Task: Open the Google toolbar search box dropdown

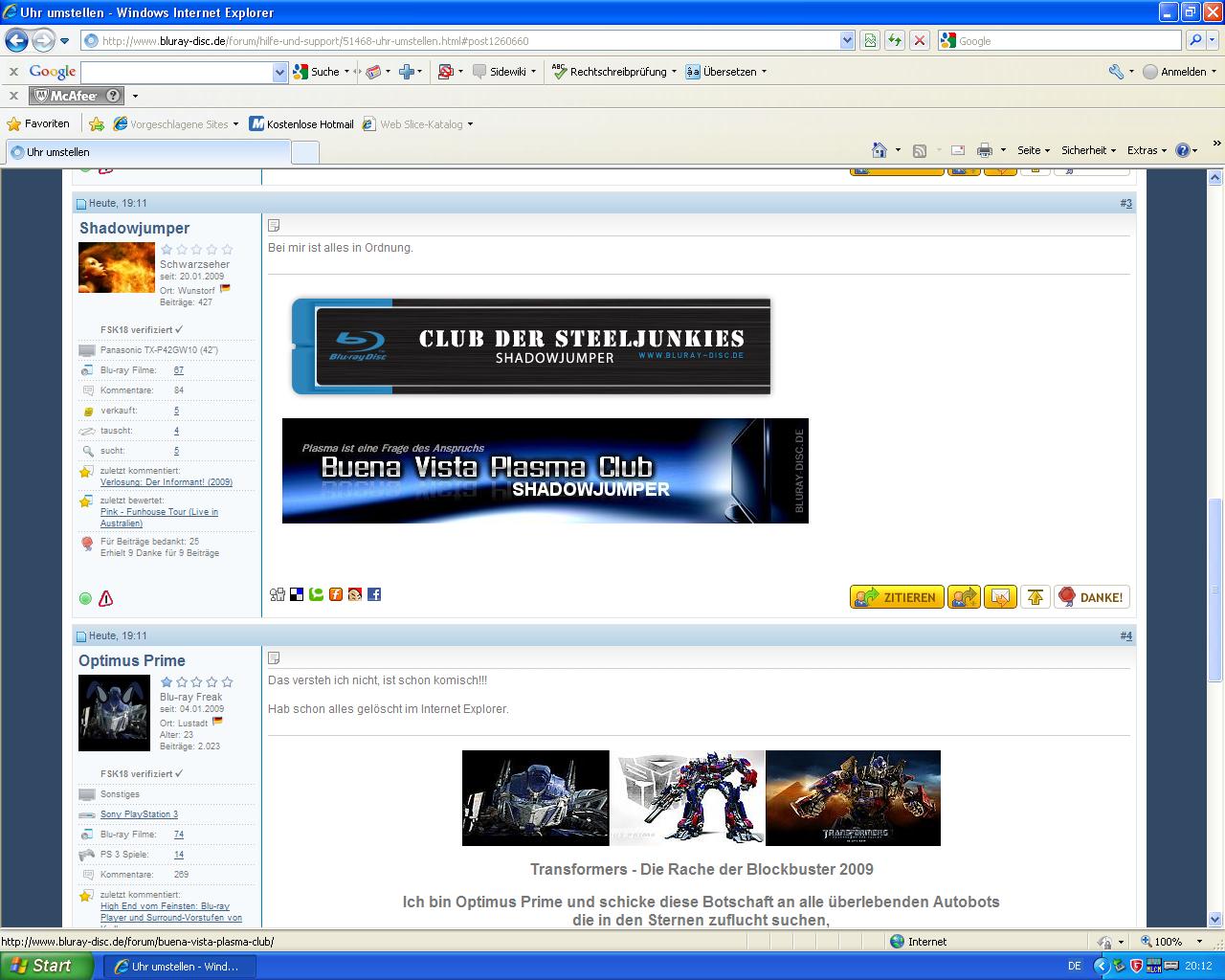Action: point(279,72)
